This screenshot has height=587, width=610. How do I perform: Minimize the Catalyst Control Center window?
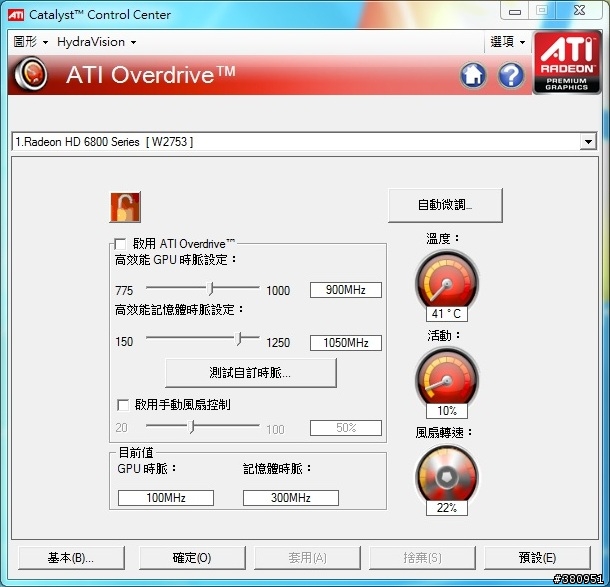coord(515,11)
